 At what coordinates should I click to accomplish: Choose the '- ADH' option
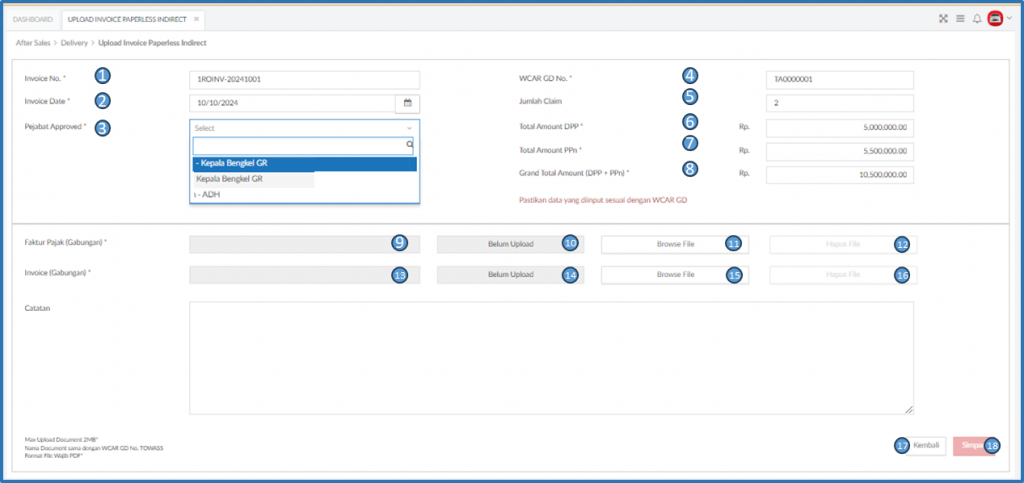[x=304, y=194]
